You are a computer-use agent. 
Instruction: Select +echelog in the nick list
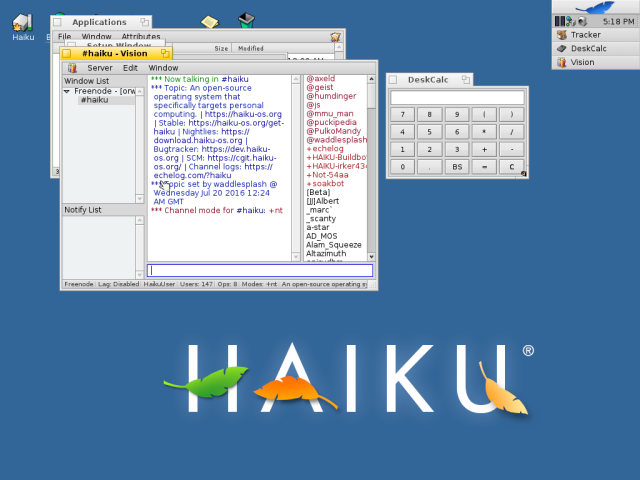tap(325, 149)
